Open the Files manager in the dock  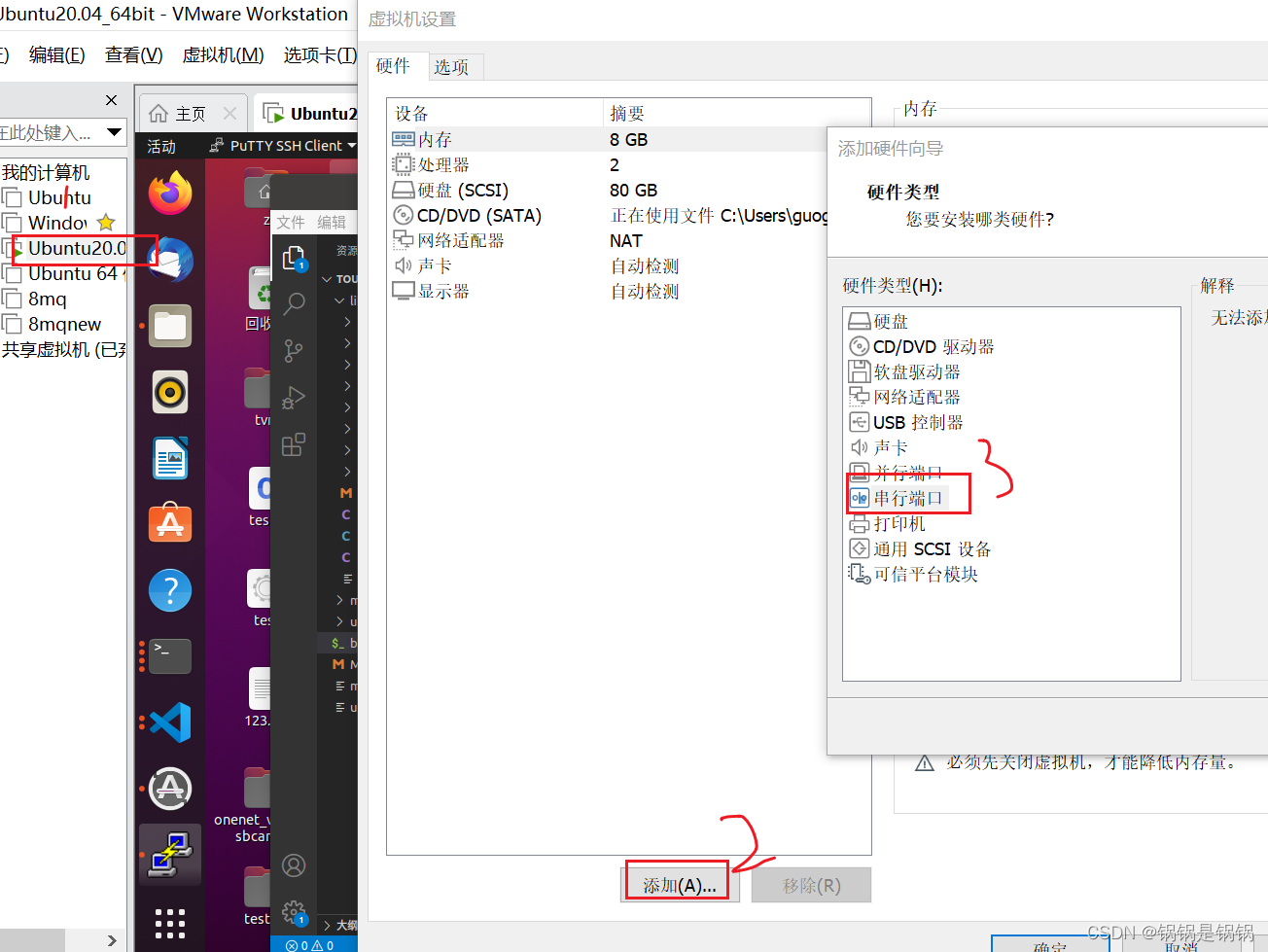click(x=170, y=326)
